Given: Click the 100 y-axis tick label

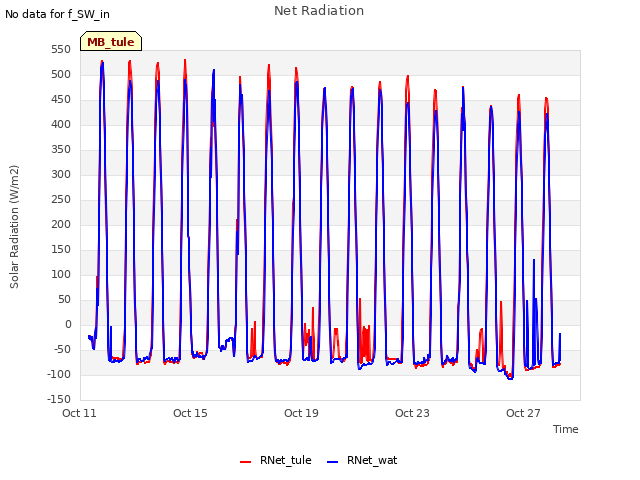Looking at the screenshot, I should pos(61,274).
